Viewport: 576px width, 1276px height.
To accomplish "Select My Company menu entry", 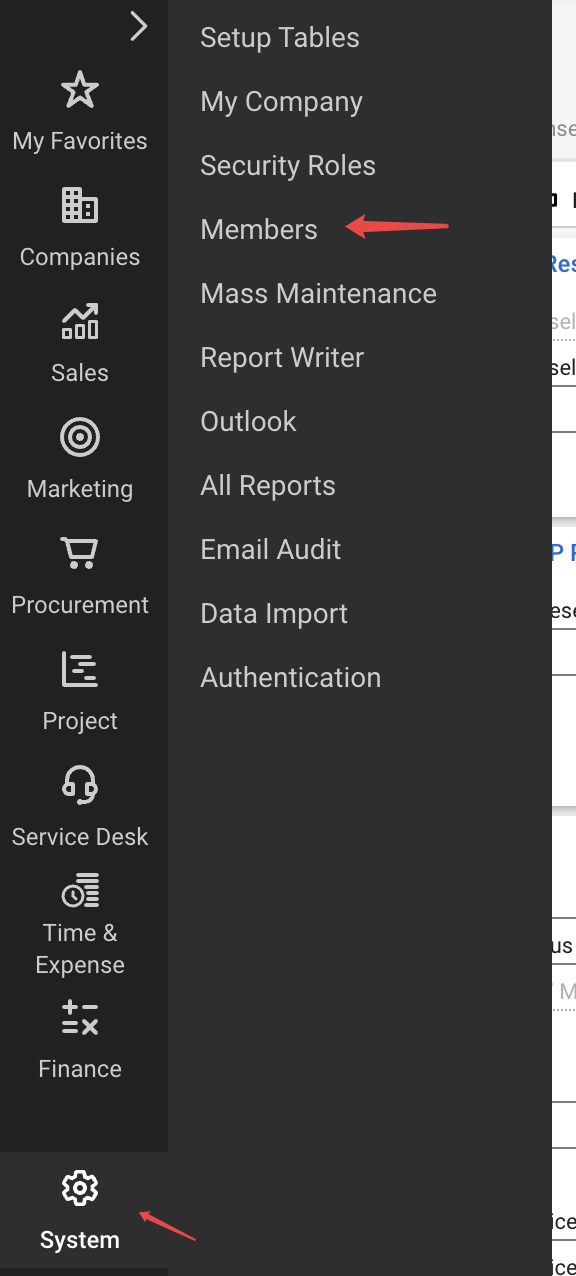I will pyautogui.click(x=281, y=101).
